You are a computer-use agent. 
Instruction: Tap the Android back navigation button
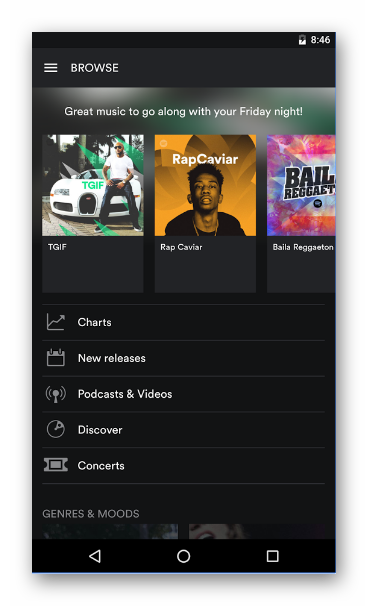pyautogui.click(x=95, y=556)
